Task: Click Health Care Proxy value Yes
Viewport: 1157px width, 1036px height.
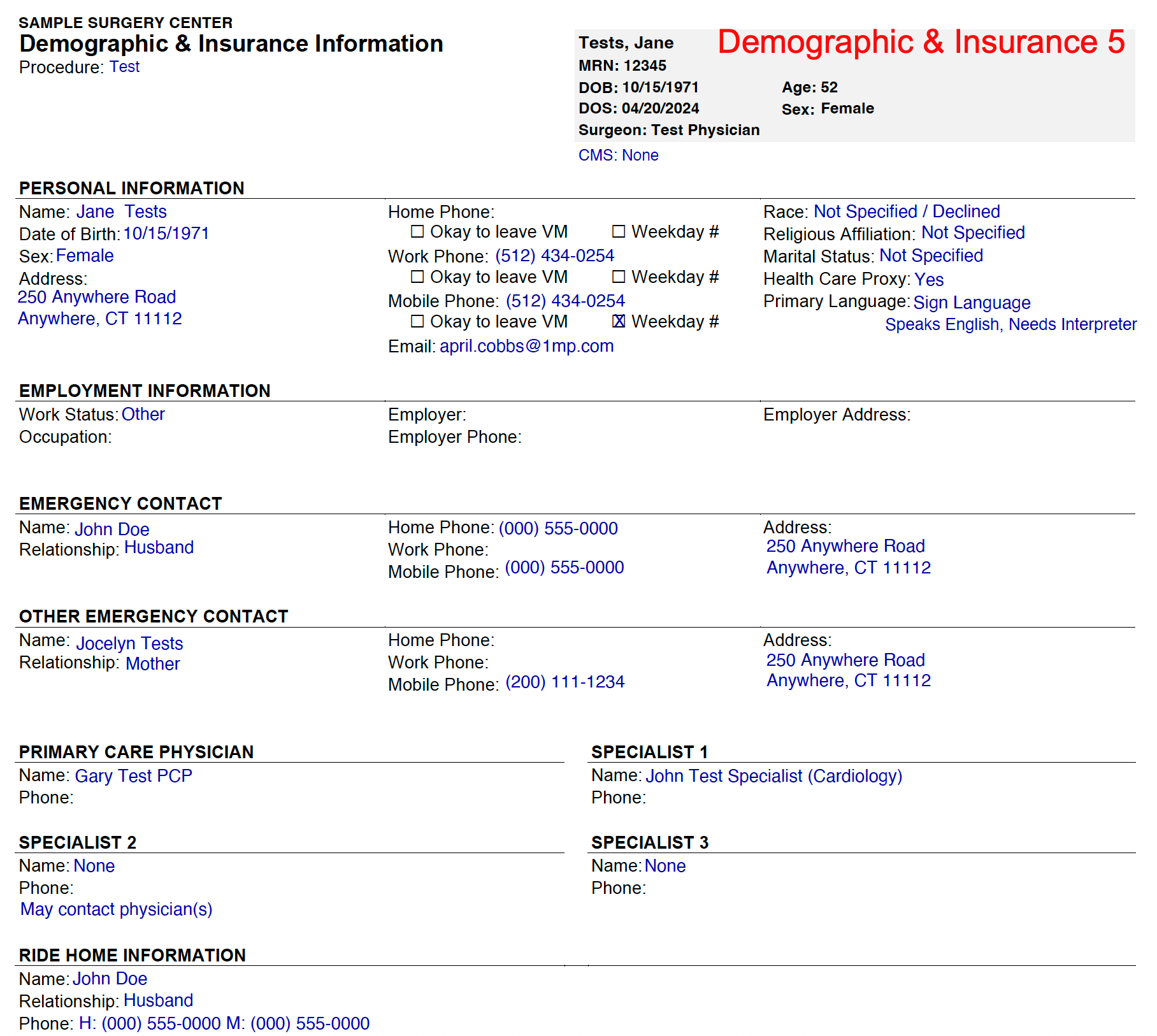Action: (930, 279)
